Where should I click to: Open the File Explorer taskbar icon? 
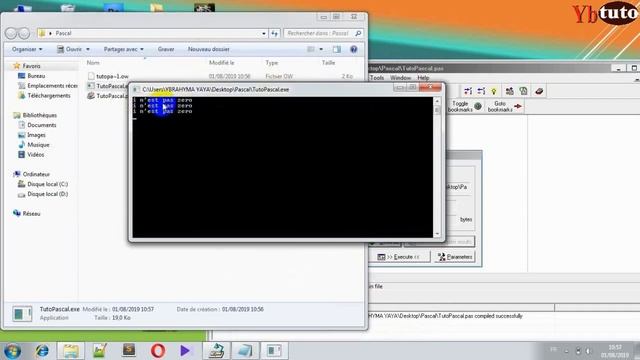[x=71, y=351]
